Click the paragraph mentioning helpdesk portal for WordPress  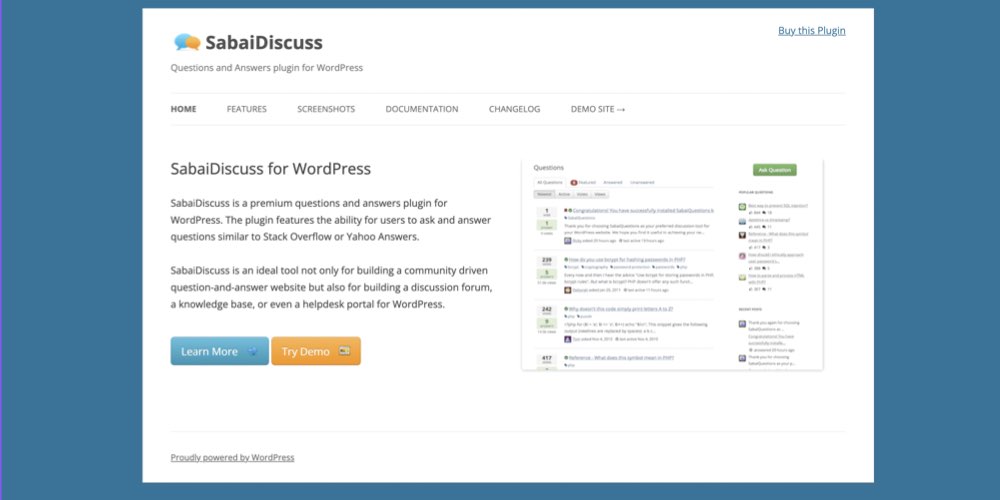332,287
